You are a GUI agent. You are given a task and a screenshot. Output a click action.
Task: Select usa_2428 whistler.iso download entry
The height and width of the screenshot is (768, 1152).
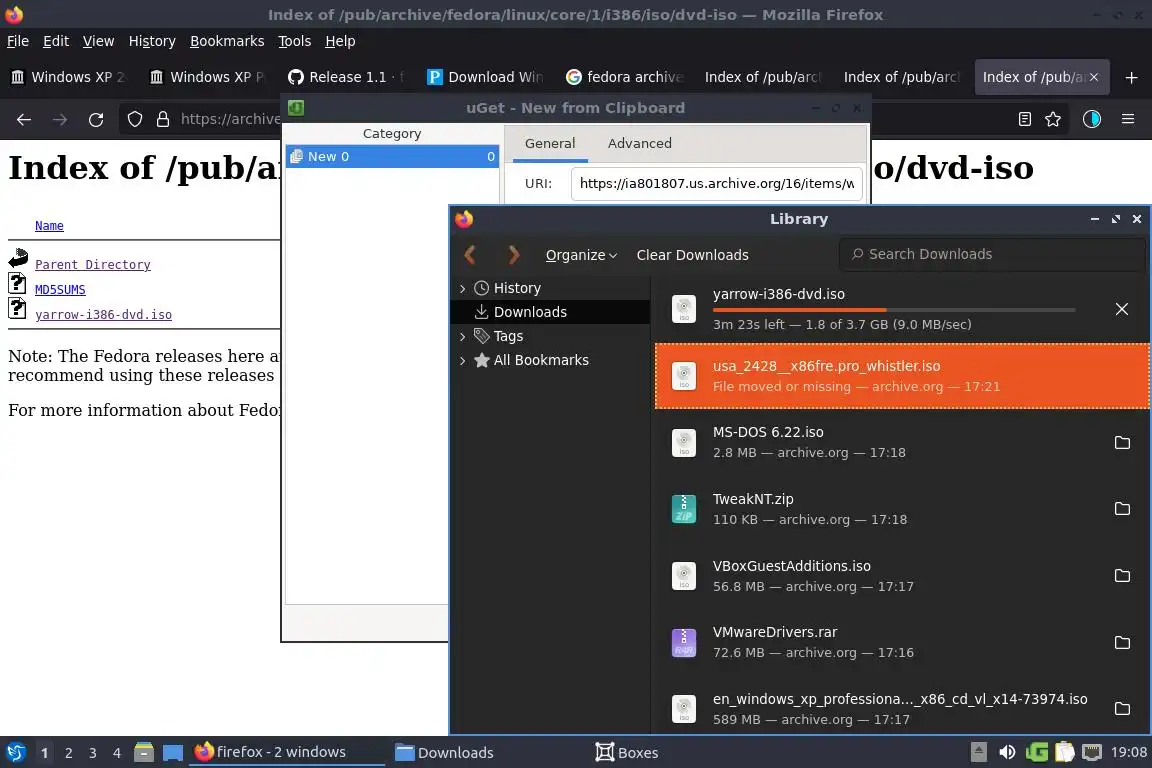tap(901, 376)
